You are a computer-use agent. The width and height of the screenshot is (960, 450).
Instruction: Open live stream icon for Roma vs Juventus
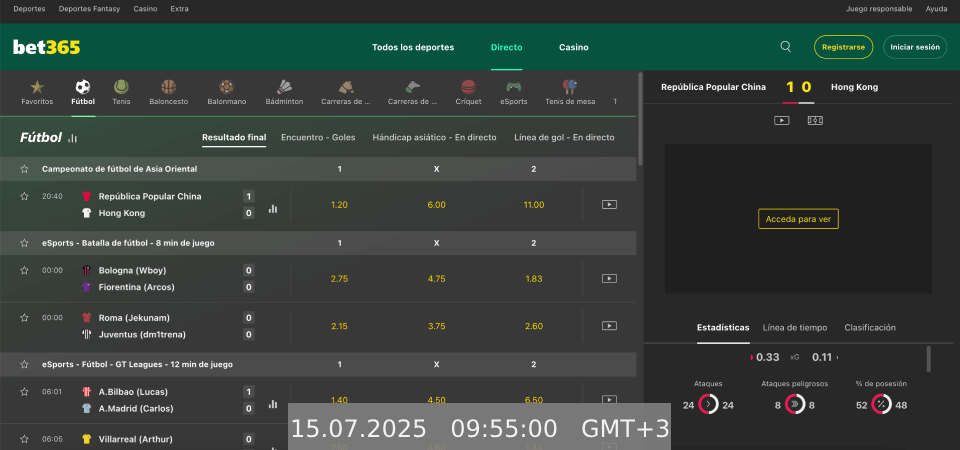pos(609,326)
